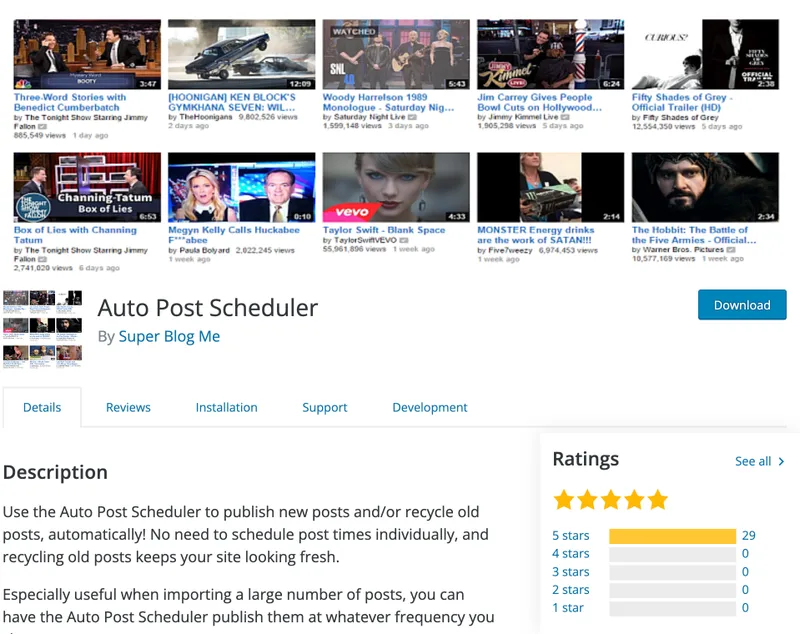Click the five gold stars rating icon
Screen dimensions: 800x634
pos(611,500)
